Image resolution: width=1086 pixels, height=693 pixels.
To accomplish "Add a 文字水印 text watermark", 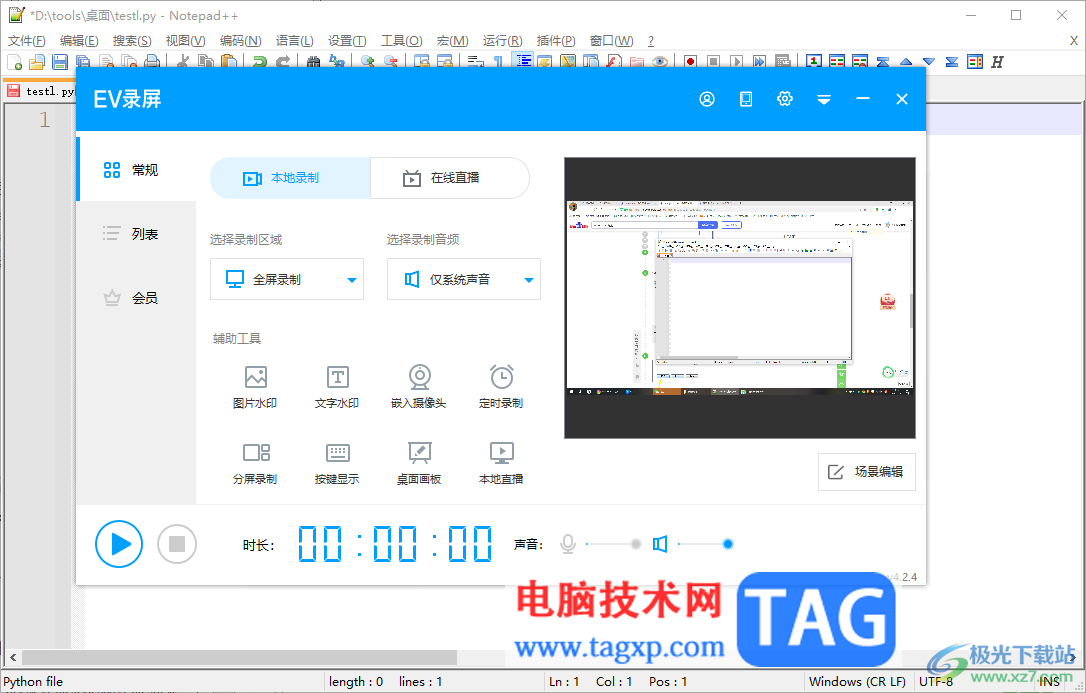I will [x=337, y=387].
